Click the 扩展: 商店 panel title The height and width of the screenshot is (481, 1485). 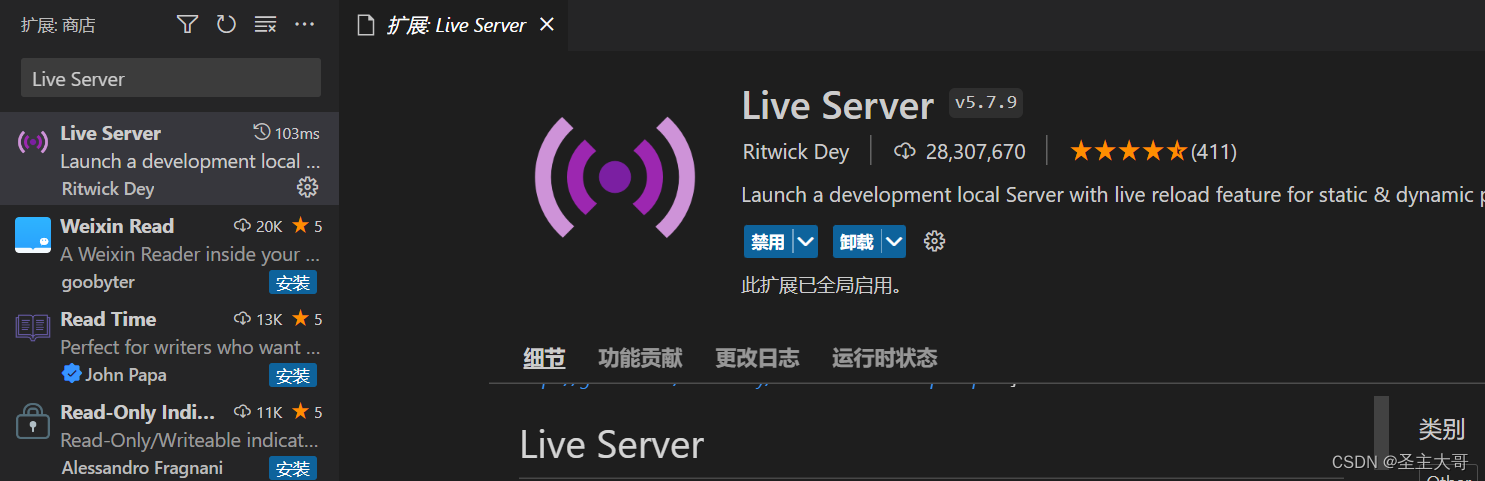coord(58,26)
